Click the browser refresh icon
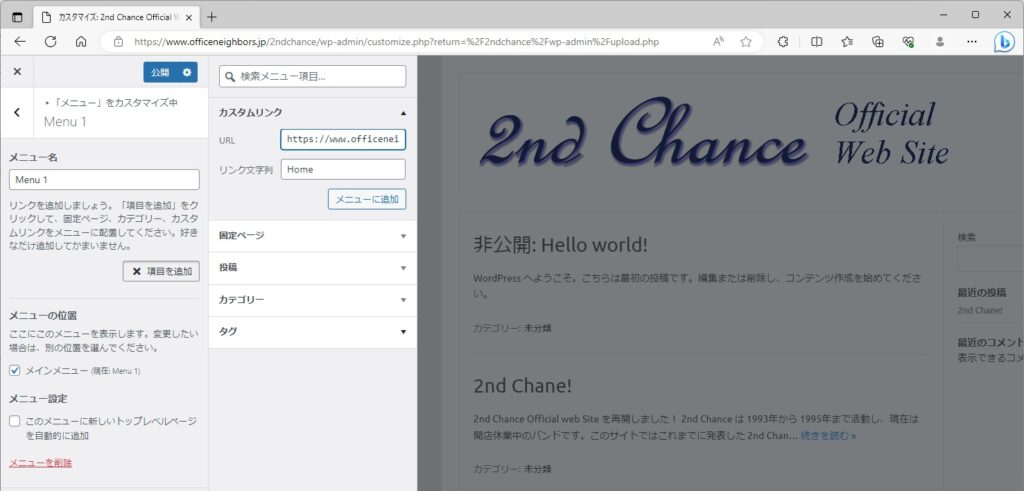This screenshot has height=491, width=1024. coord(50,42)
